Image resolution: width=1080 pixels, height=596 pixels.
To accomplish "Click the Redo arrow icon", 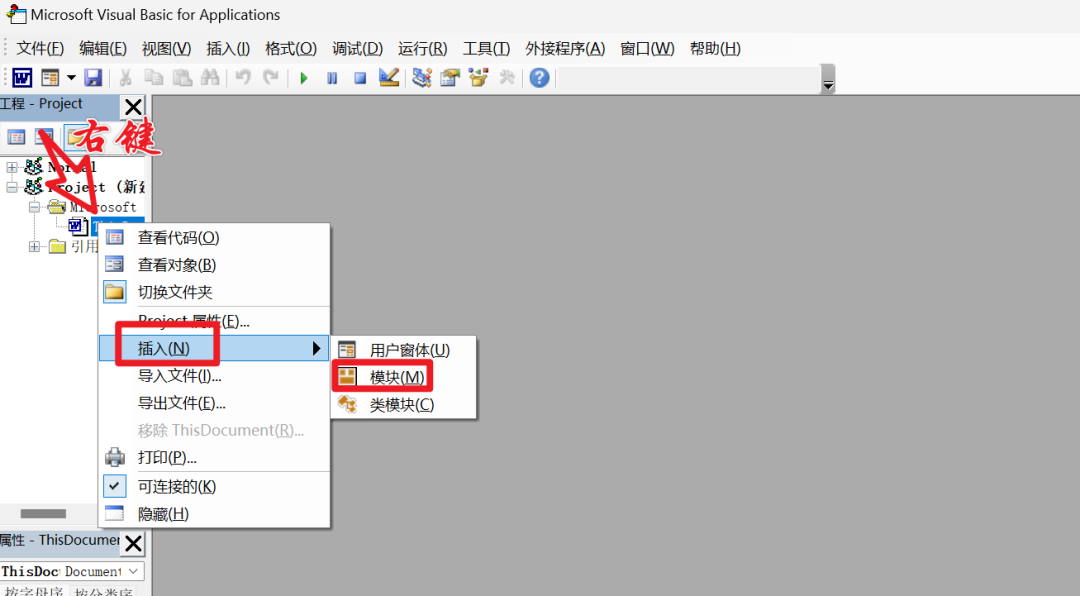I will pos(271,78).
